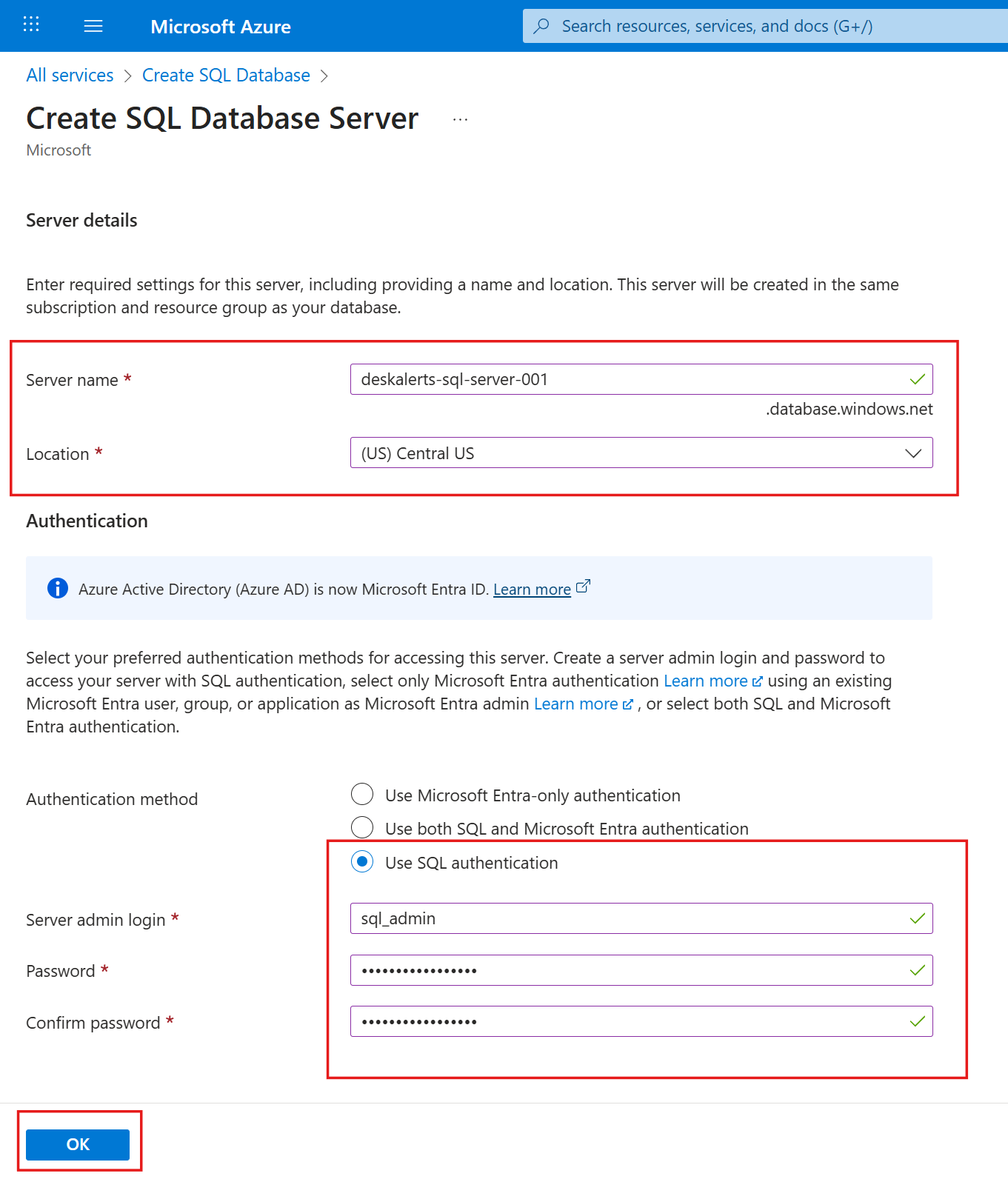The height and width of the screenshot is (1182, 1008).
Task: Click the green checkmark in Password field
Action: (x=918, y=970)
